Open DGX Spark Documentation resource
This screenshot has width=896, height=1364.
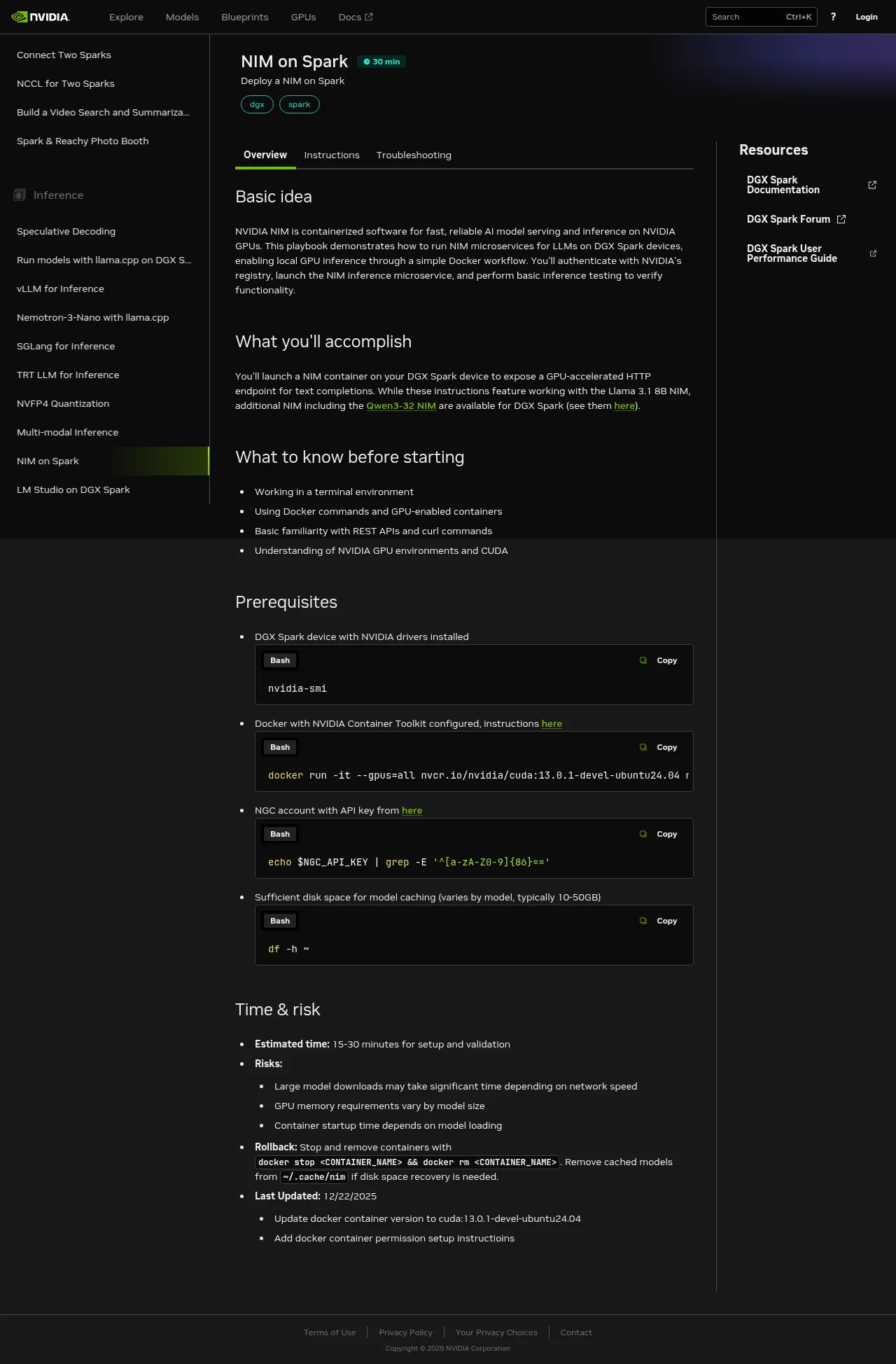[x=783, y=185]
